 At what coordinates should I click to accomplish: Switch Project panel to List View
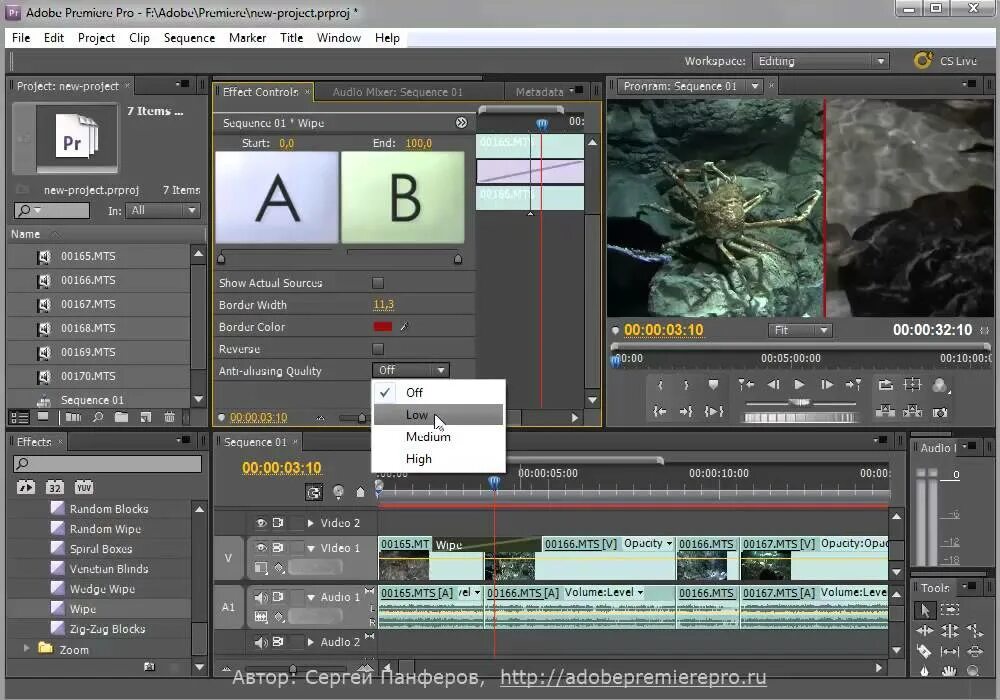[20, 418]
